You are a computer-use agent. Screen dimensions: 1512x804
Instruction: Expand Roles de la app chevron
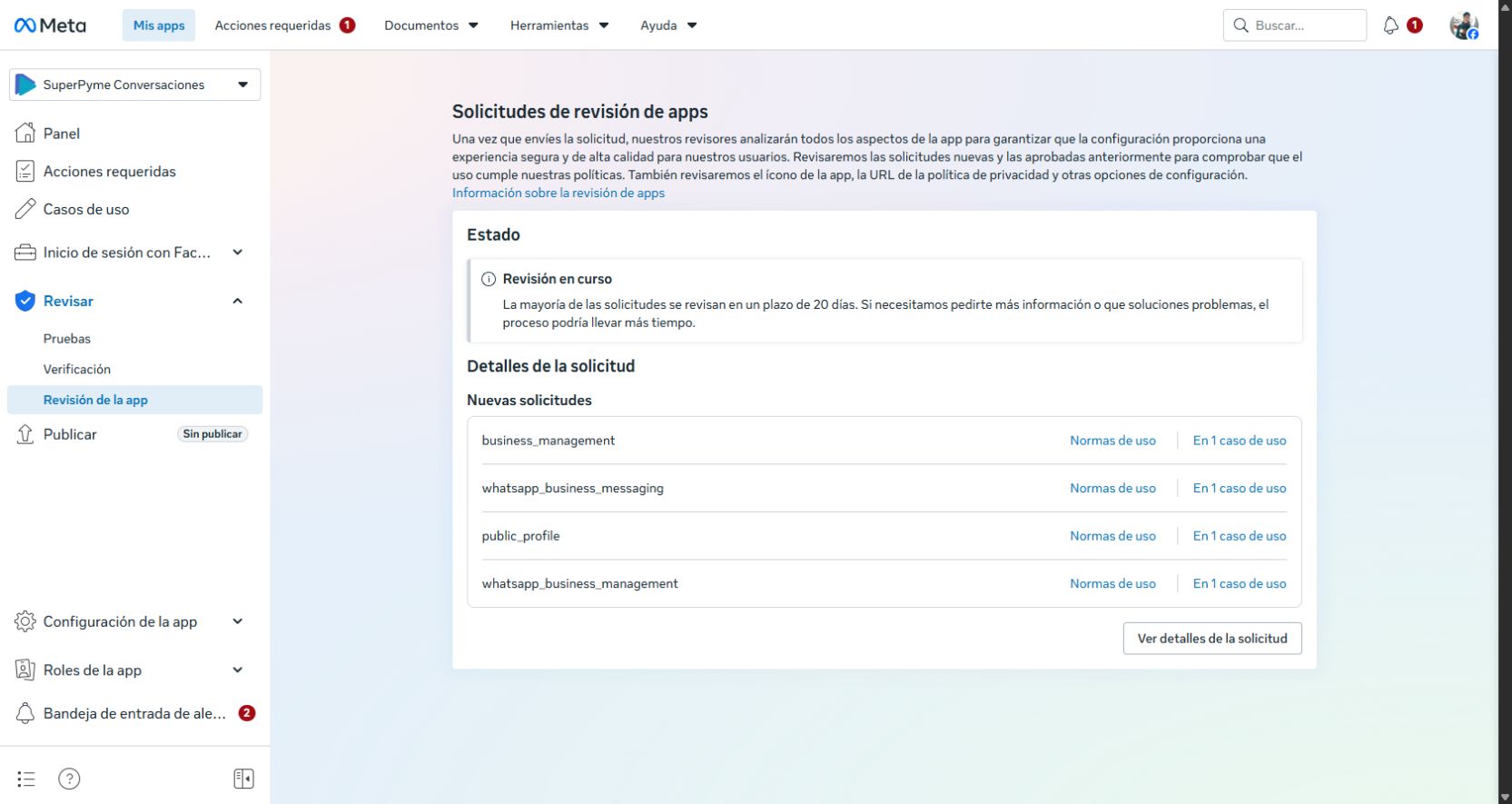[238, 670]
